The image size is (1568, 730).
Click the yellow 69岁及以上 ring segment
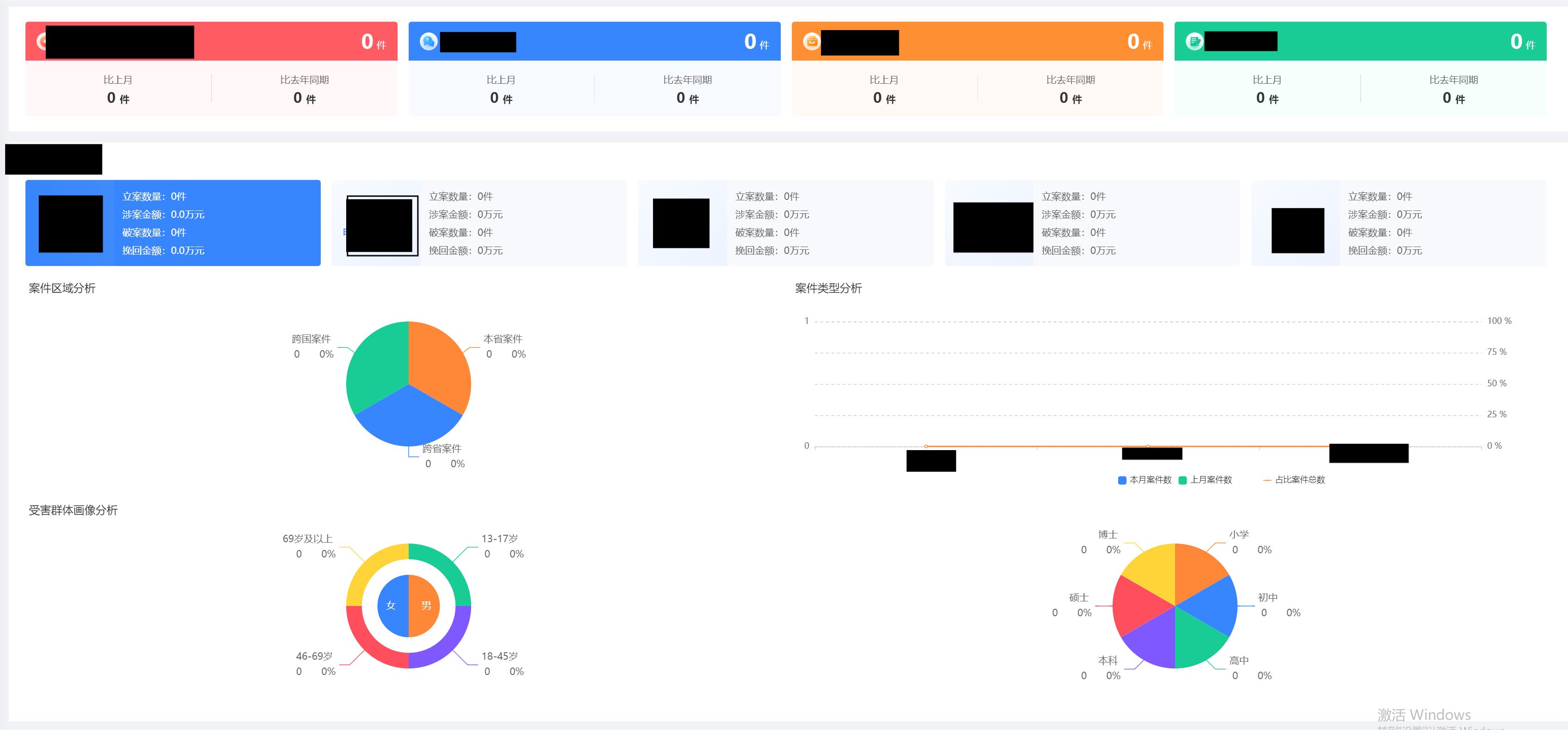tap(369, 566)
